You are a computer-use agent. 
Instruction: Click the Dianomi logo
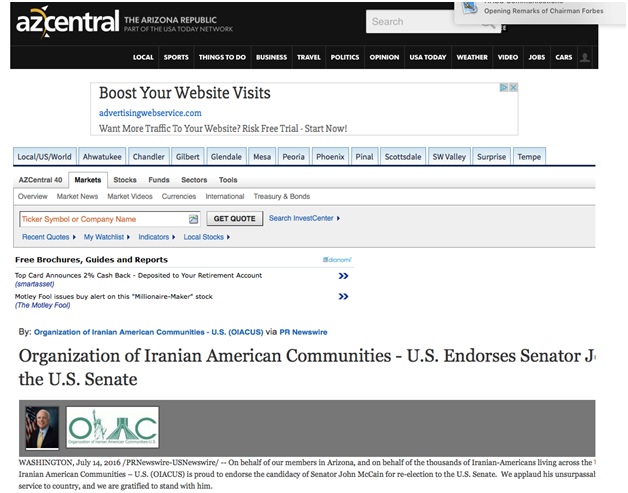[337, 260]
